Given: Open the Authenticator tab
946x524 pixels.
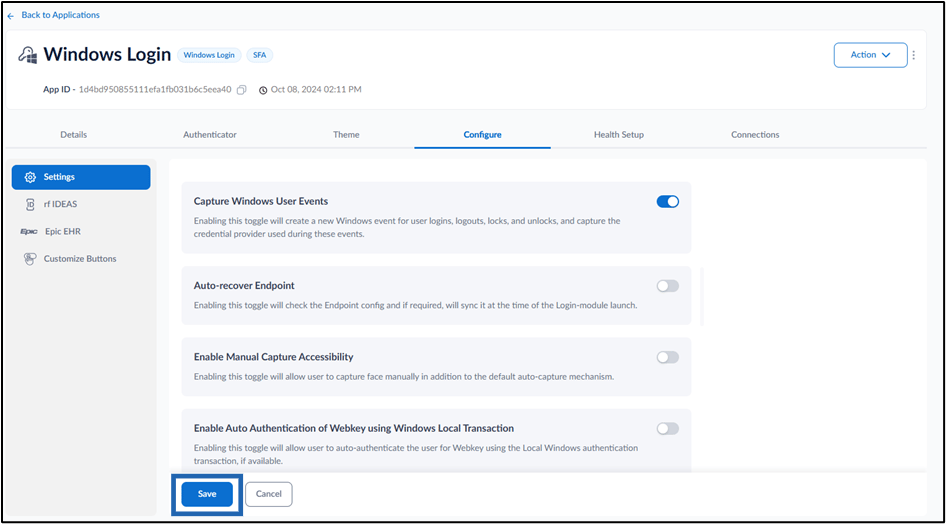Looking at the screenshot, I should coord(210,134).
